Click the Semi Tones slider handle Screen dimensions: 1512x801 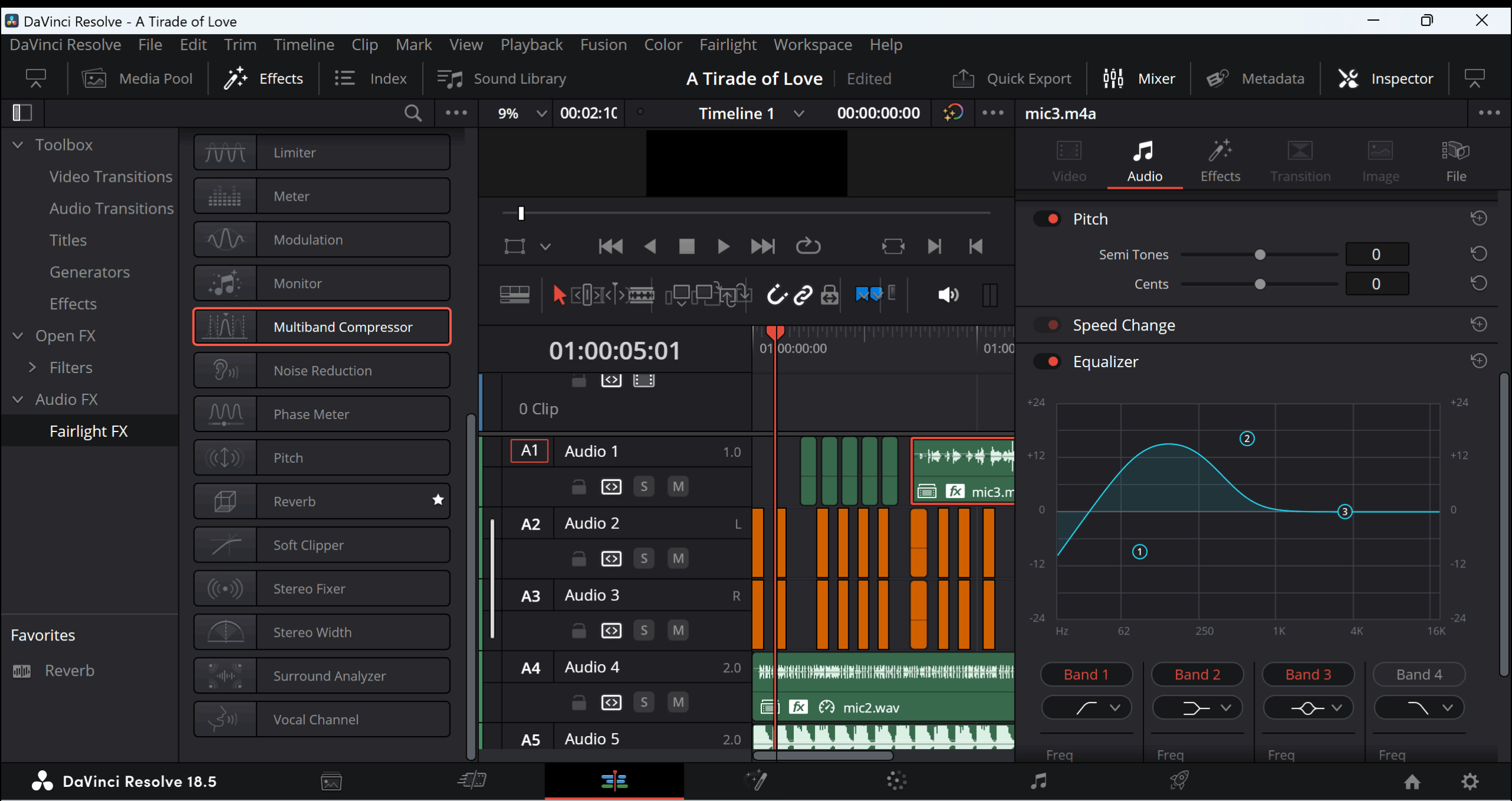click(1260, 254)
